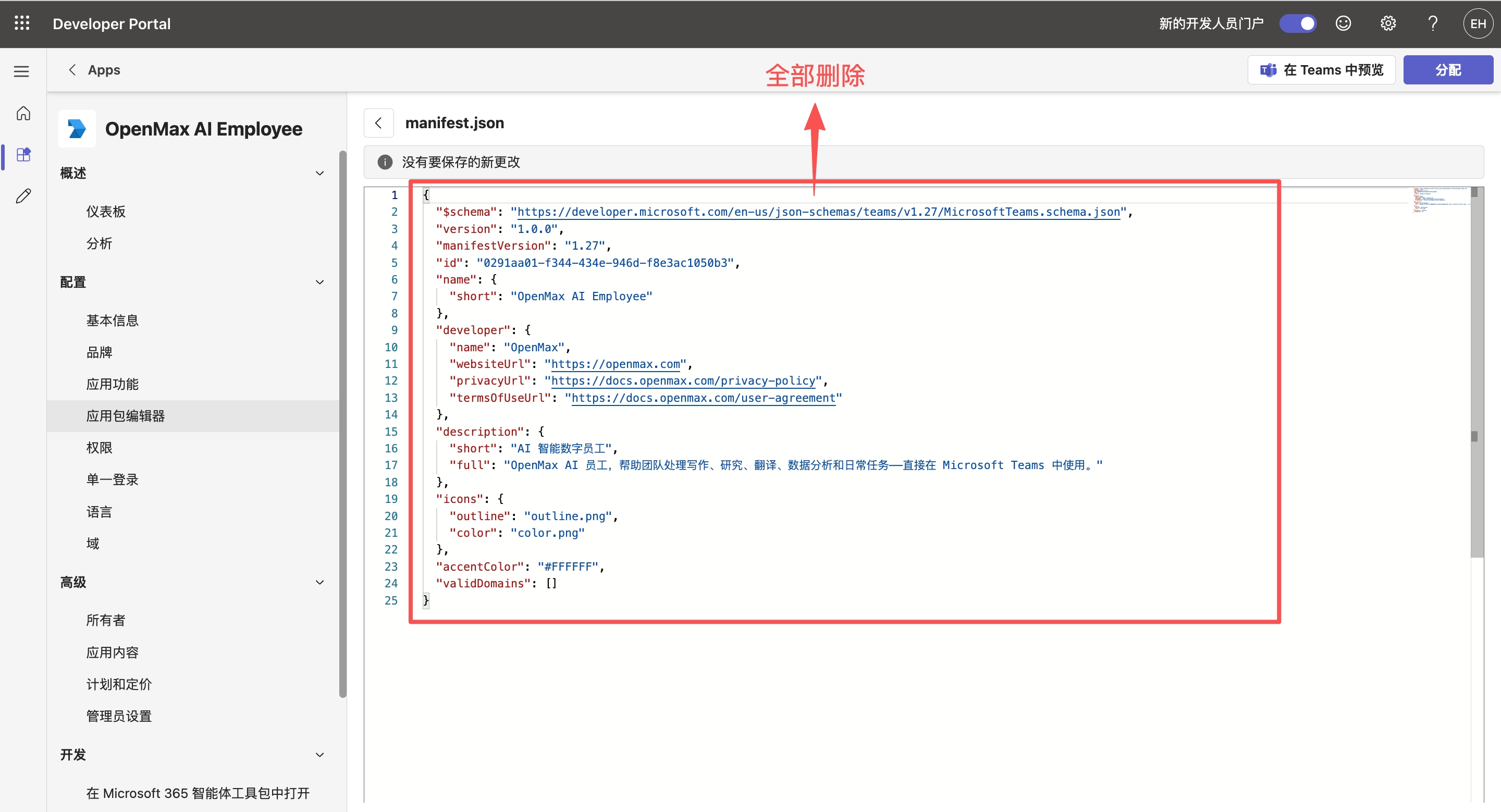This screenshot has height=812, width=1501.
Task: Click the "version": "1.0.0" line
Action: (x=499, y=229)
